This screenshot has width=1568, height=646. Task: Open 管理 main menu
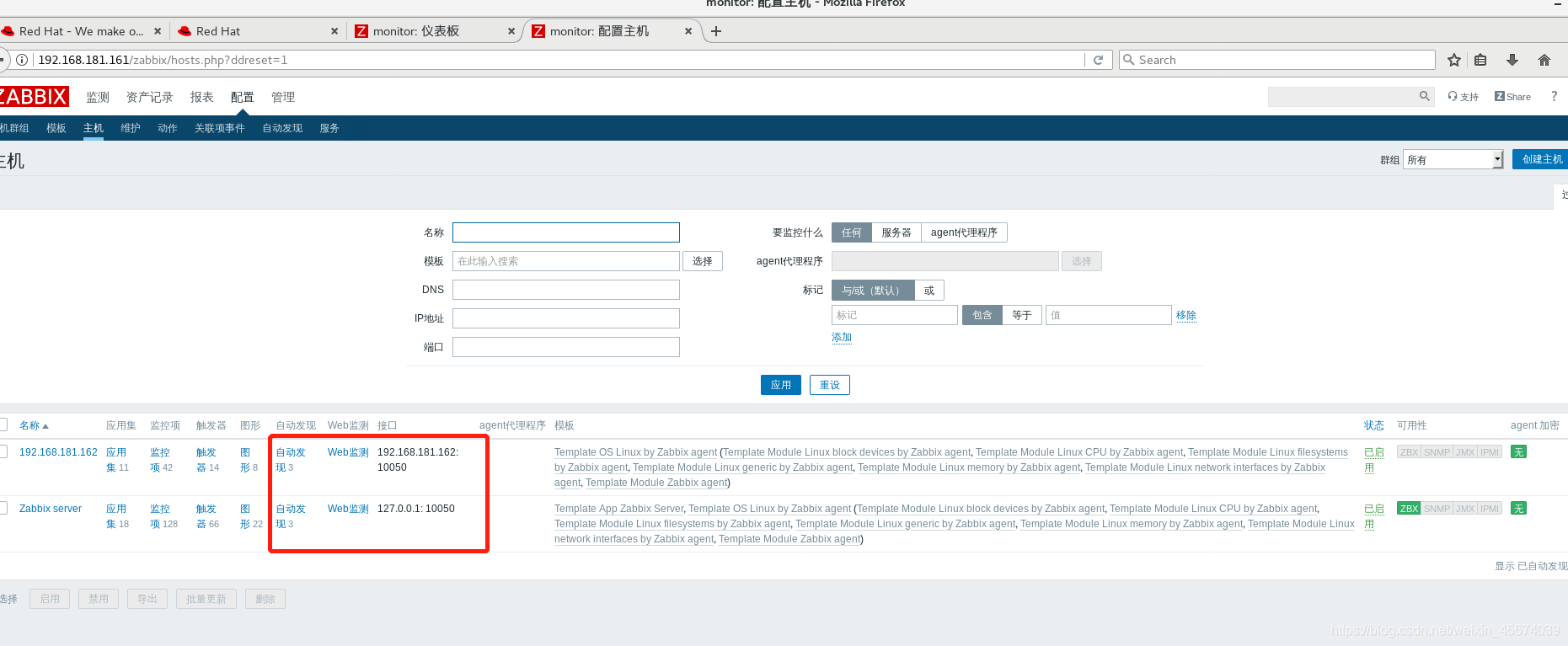tap(283, 98)
